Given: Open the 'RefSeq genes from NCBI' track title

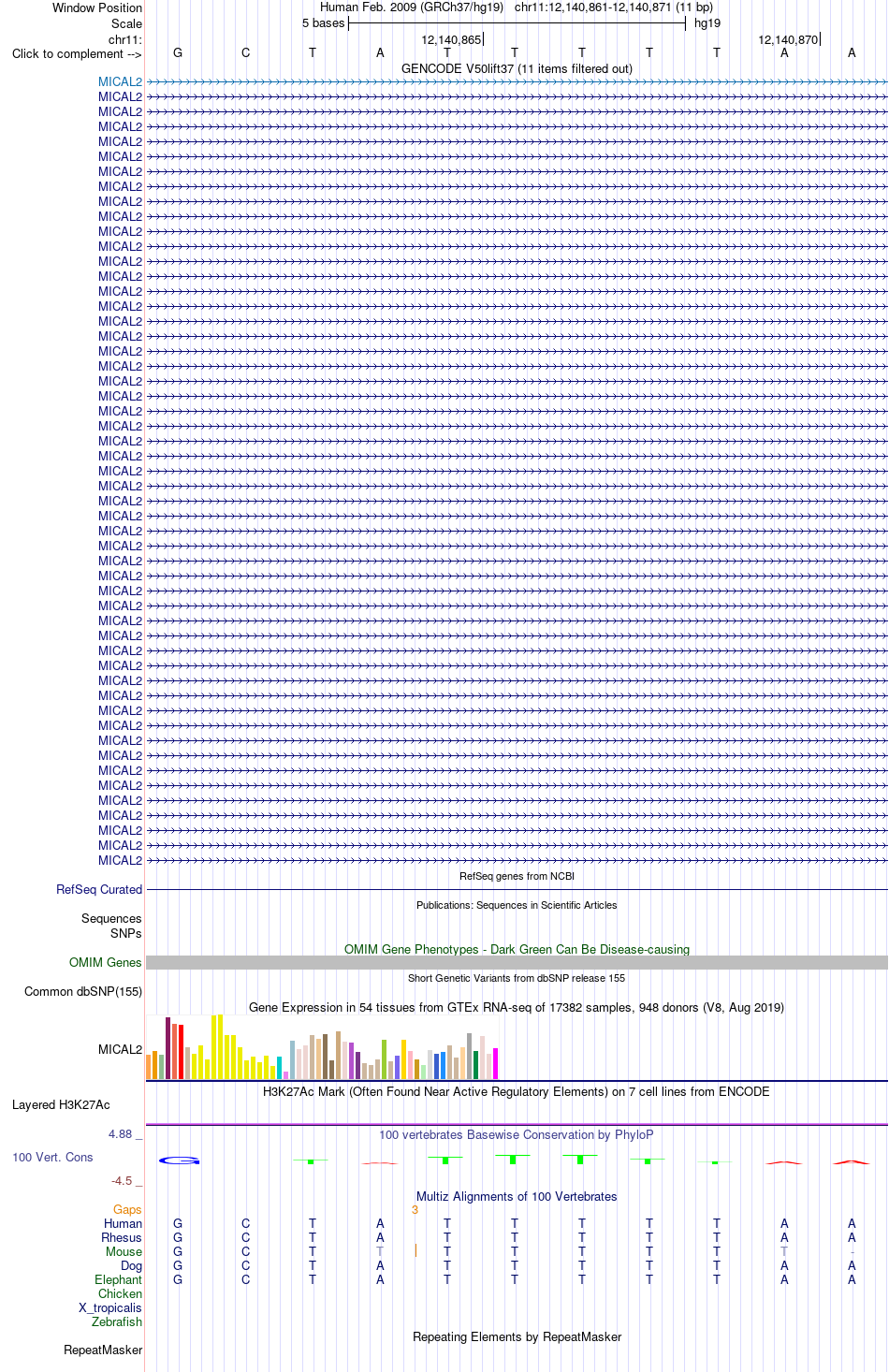Looking at the screenshot, I should coord(517,876).
